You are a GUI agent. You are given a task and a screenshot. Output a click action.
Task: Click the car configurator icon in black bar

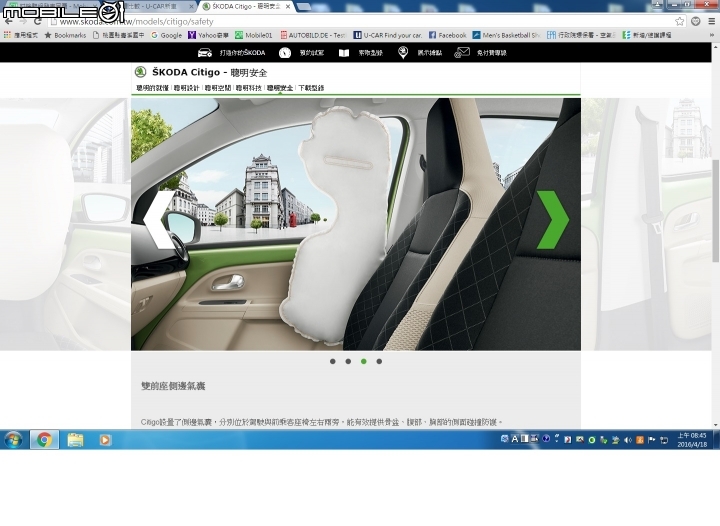pyautogui.click(x=204, y=53)
